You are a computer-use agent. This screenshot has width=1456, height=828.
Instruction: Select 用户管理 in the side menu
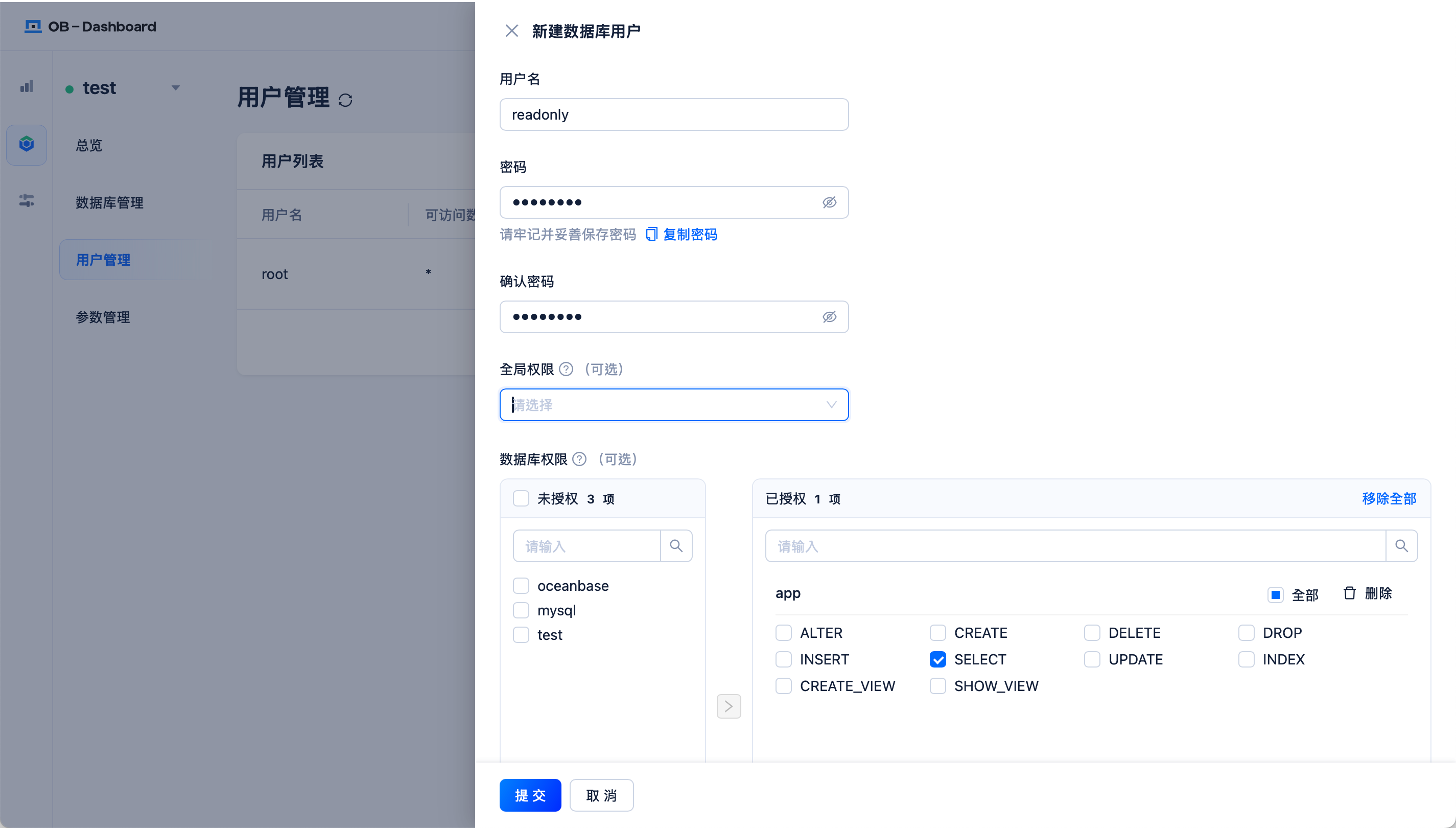point(135,260)
